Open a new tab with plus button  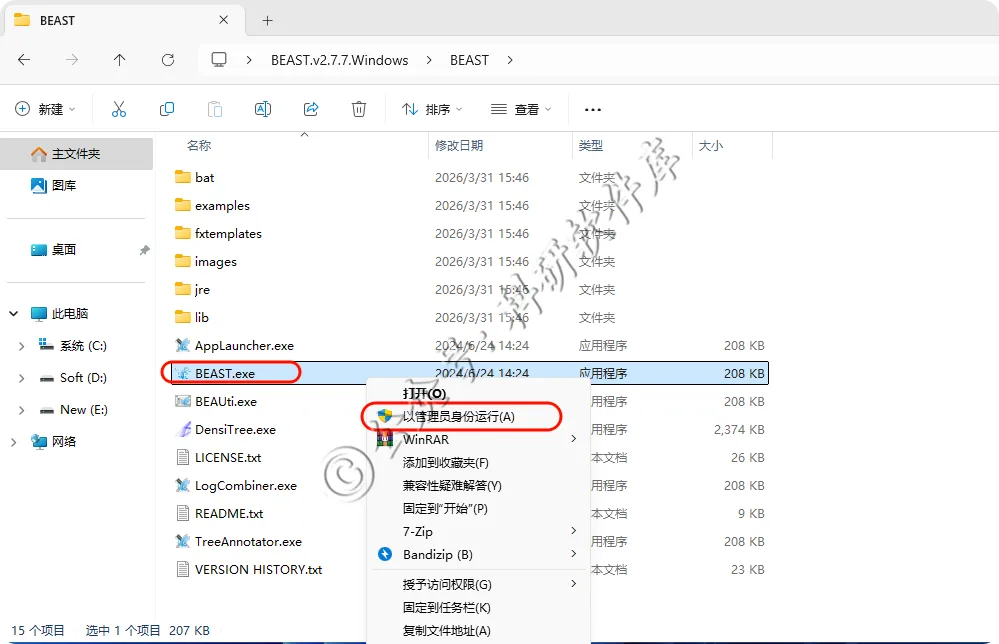point(268,20)
